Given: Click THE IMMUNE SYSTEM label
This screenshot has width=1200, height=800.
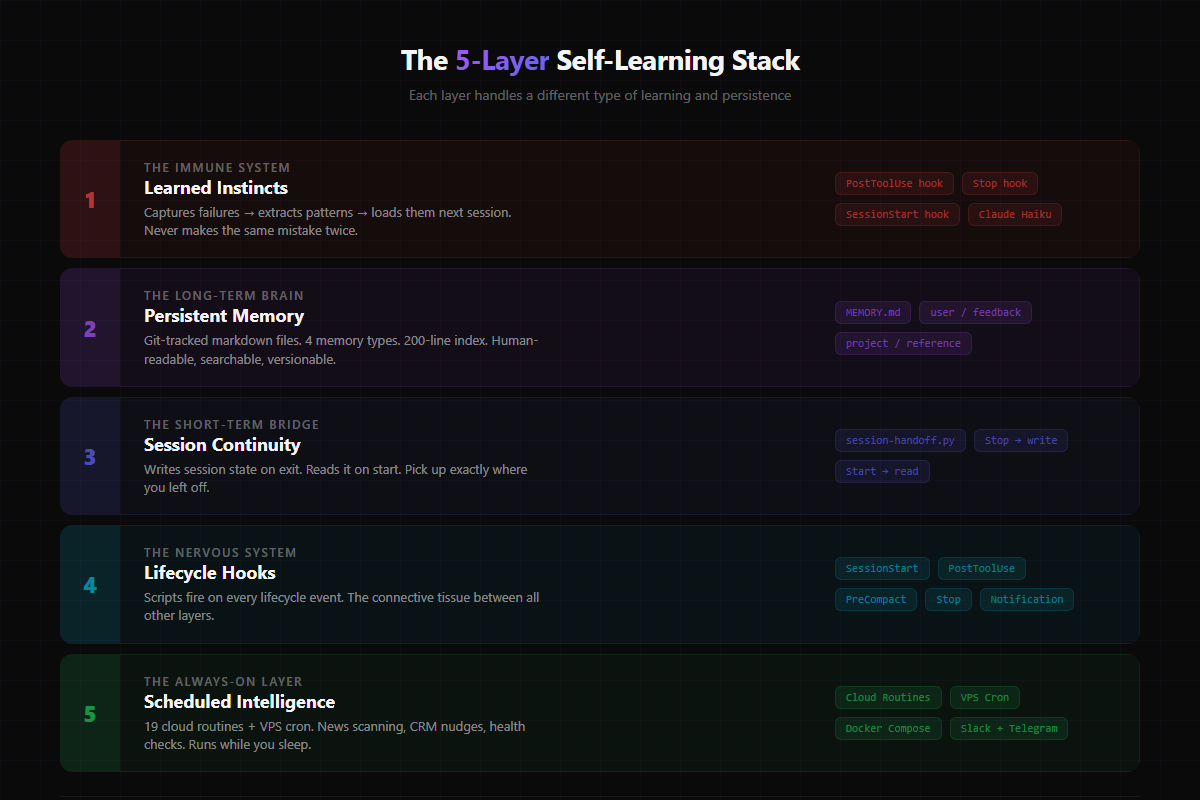Looking at the screenshot, I should [x=217, y=168].
